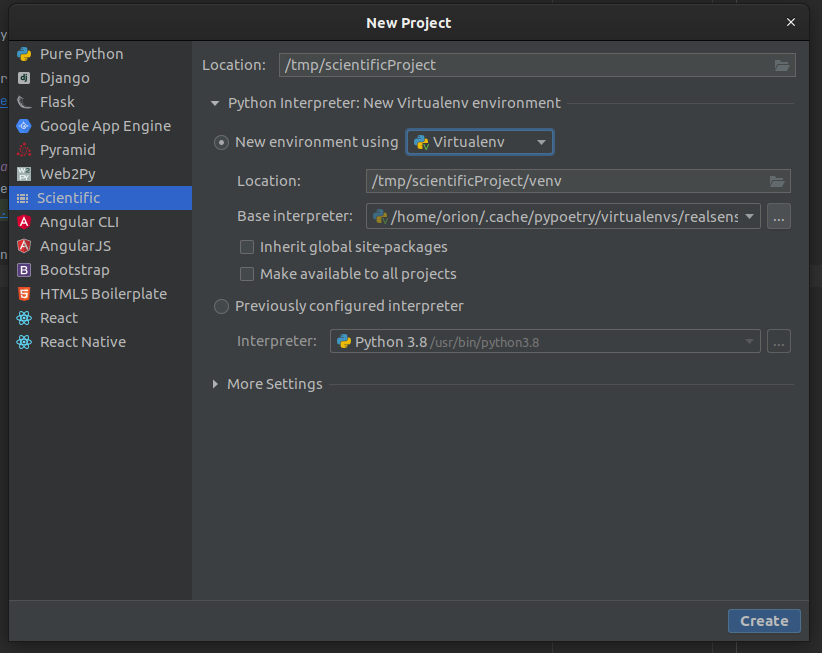The width and height of the screenshot is (822, 653).
Task: Enable Inherit global site-packages checkbox
Action: [x=247, y=247]
